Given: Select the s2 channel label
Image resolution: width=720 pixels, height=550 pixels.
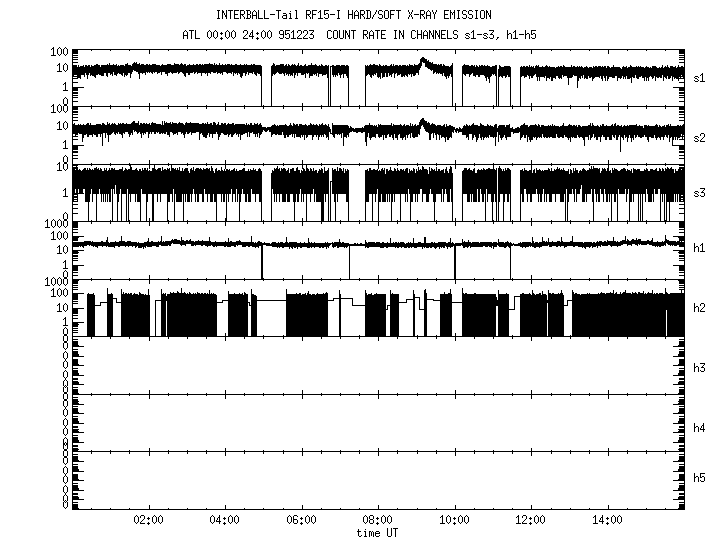Looking at the screenshot, I should (x=699, y=137).
